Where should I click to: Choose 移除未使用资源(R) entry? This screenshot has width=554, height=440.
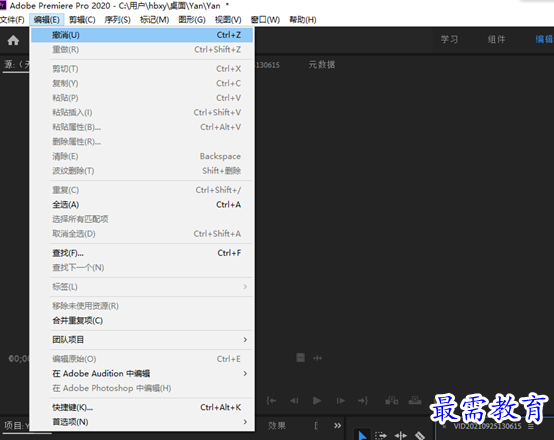[142, 306]
